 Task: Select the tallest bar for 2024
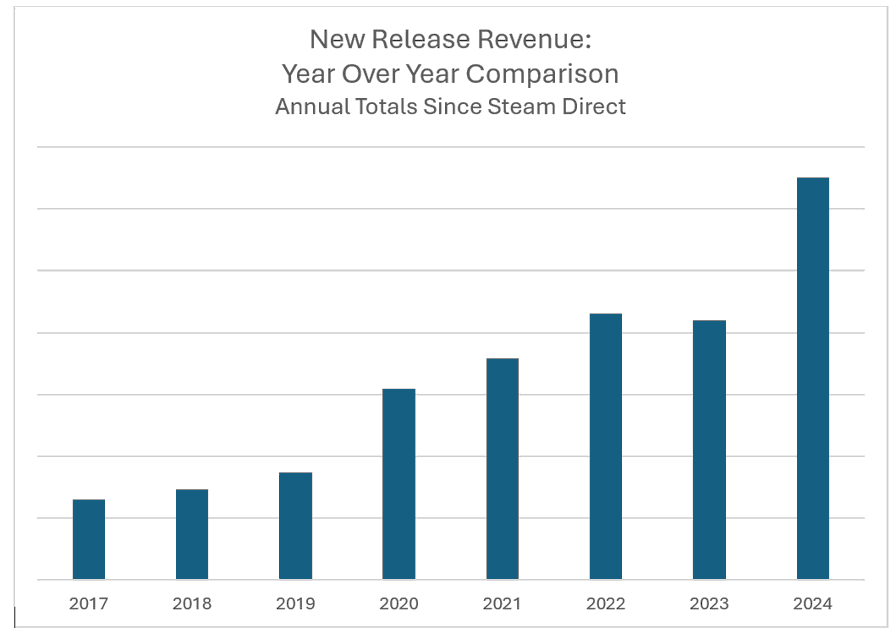tap(812, 378)
